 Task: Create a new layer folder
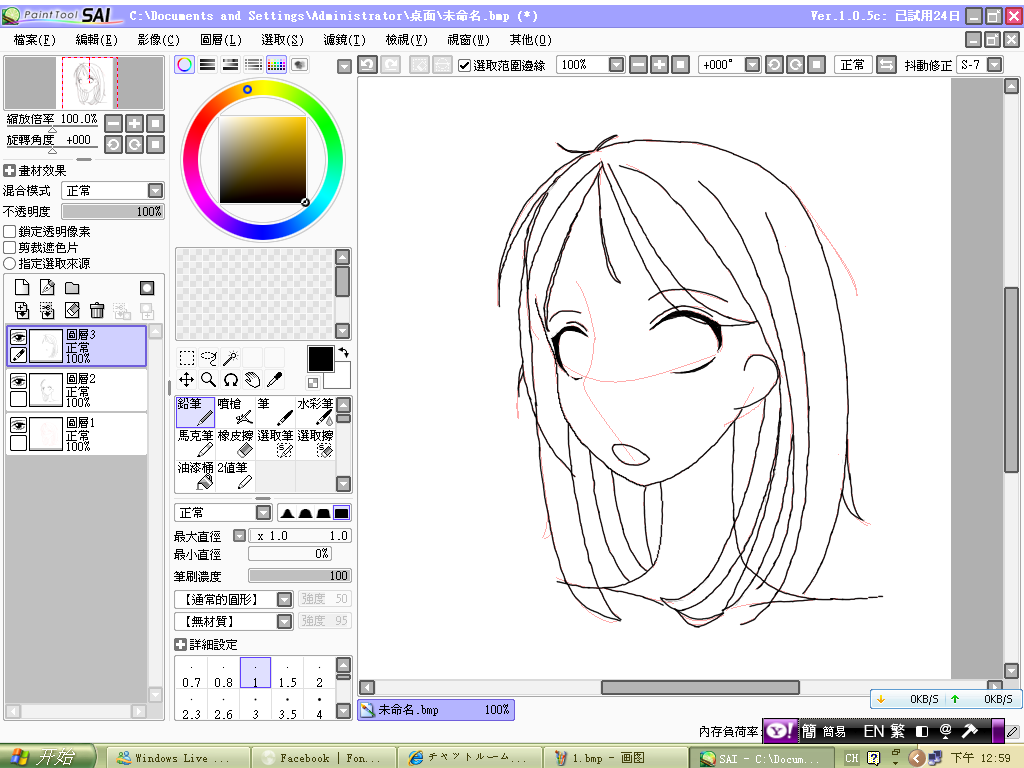coord(72,288)
